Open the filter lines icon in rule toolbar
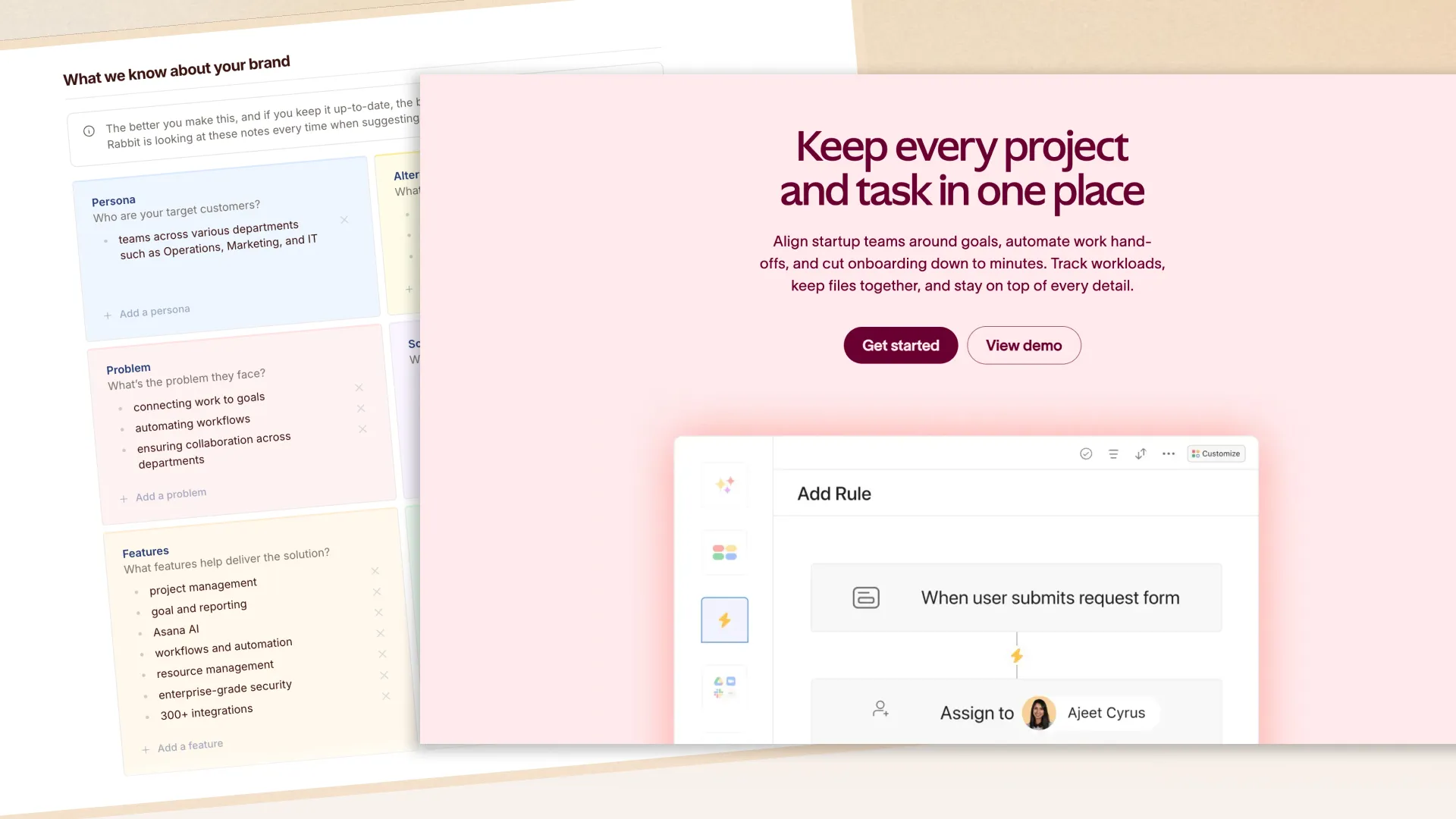The image size is (1456, 819). tap(1113, 453)
